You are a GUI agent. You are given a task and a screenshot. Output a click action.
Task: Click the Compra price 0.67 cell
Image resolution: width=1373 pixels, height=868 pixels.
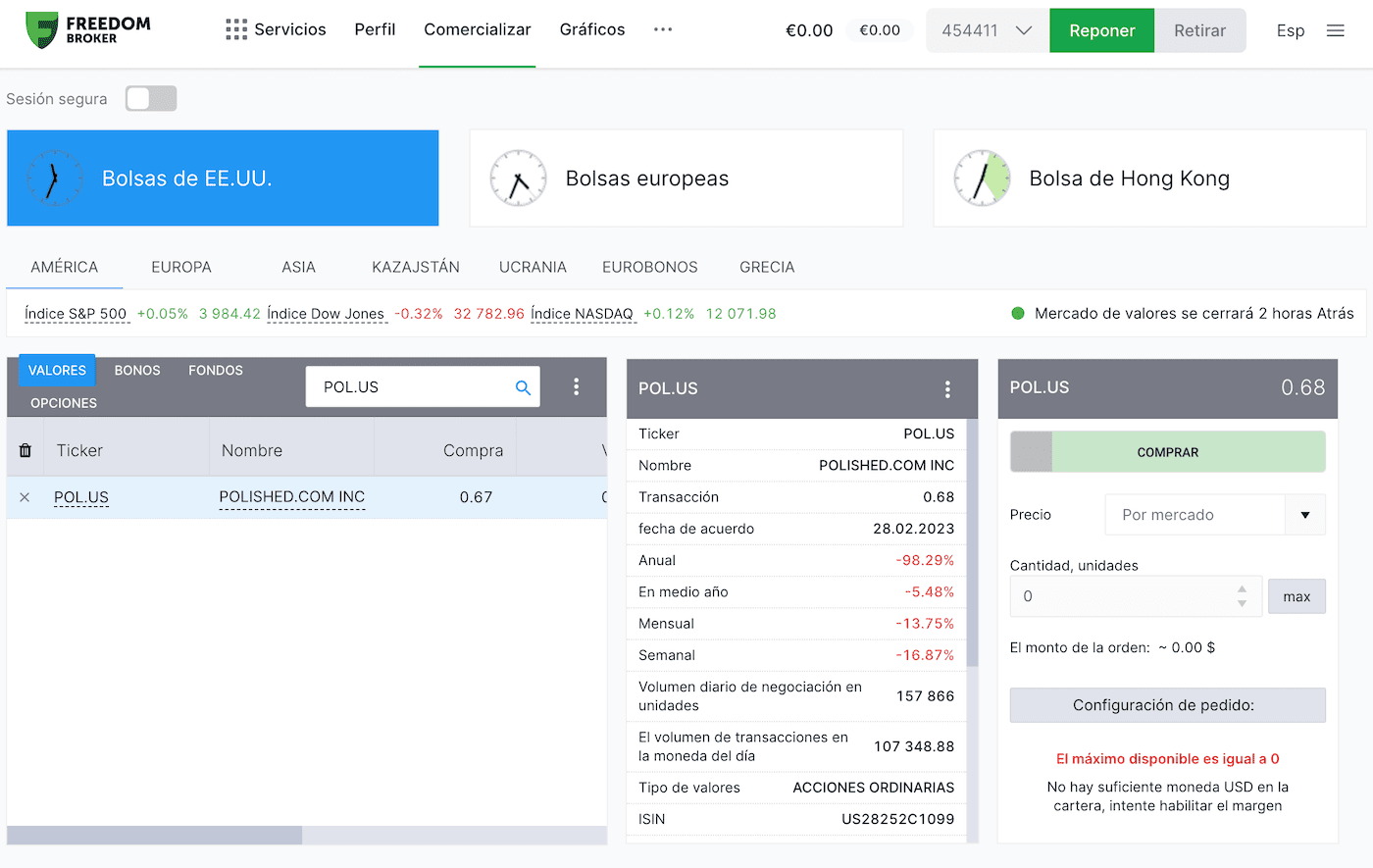(476, 497)
